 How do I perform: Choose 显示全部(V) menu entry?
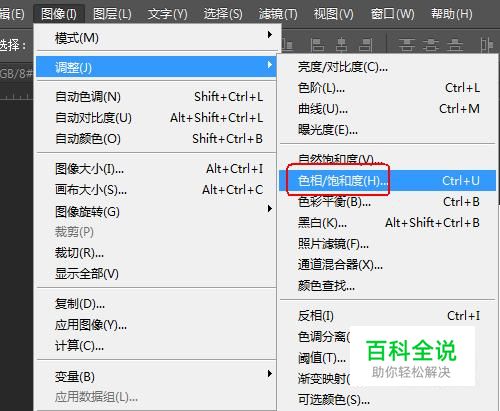(x=156, y=274)
